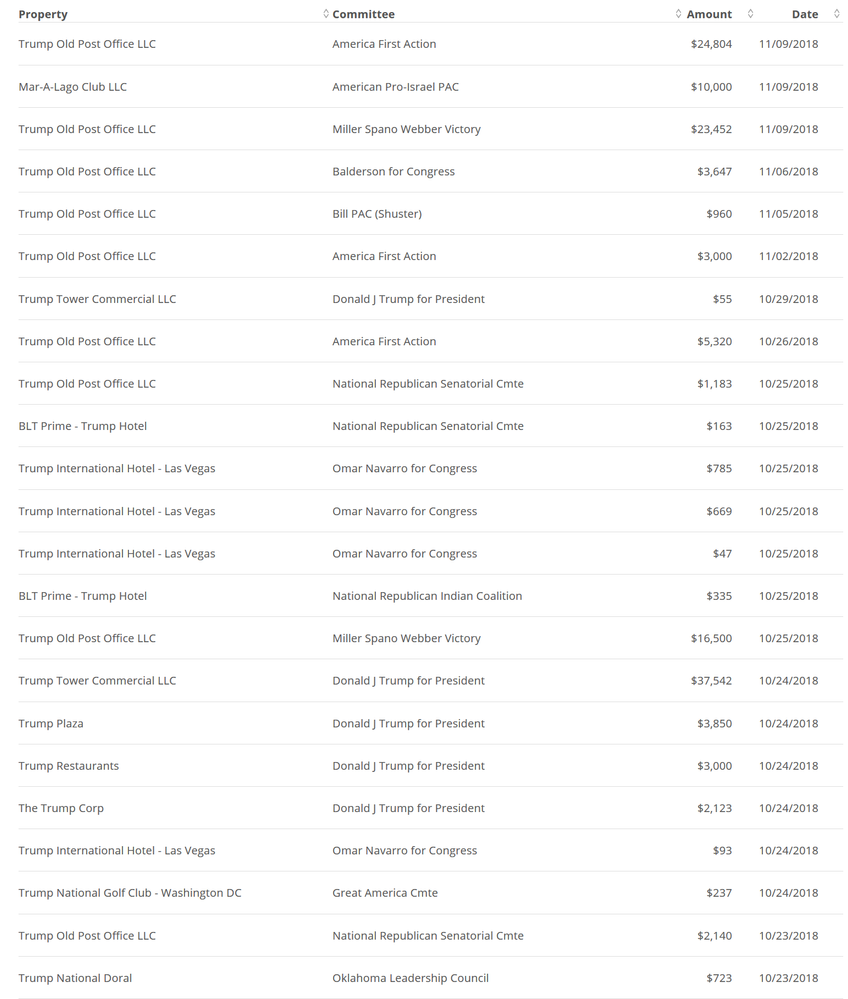Click the Date column header
848x999 pixels.
(805, 14)
